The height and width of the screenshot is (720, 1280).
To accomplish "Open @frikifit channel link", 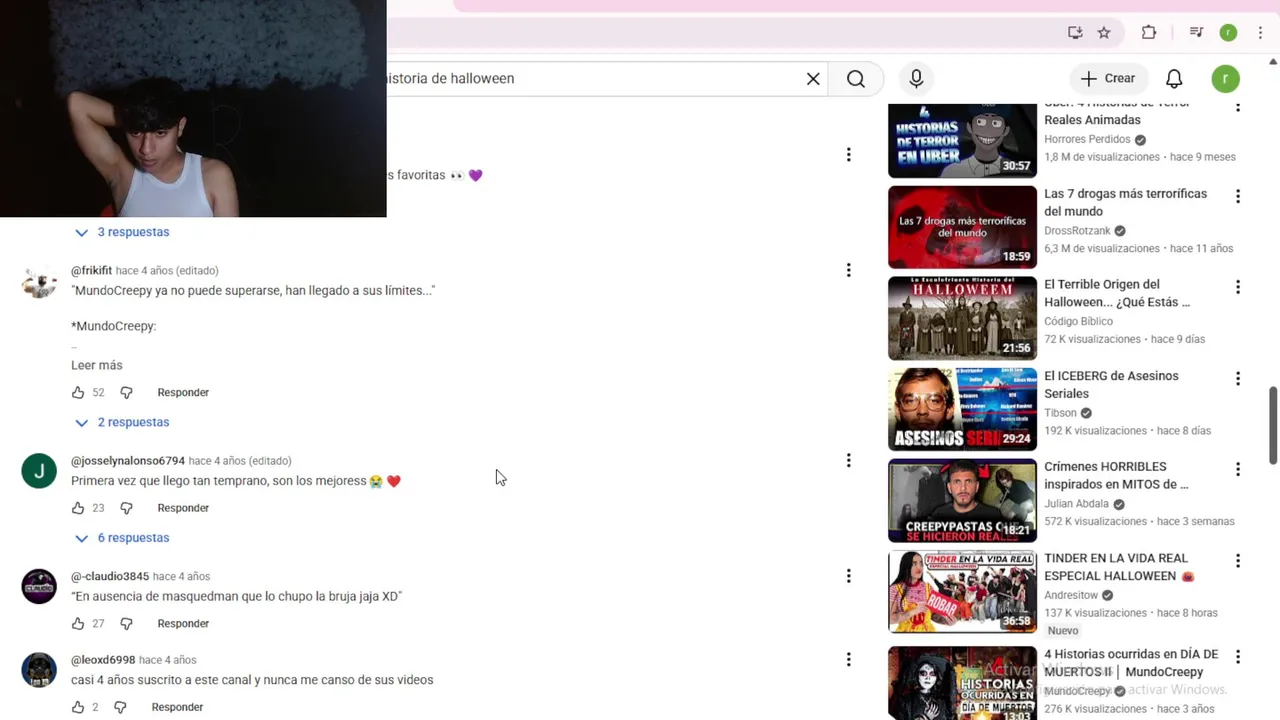I will (91, 271).
